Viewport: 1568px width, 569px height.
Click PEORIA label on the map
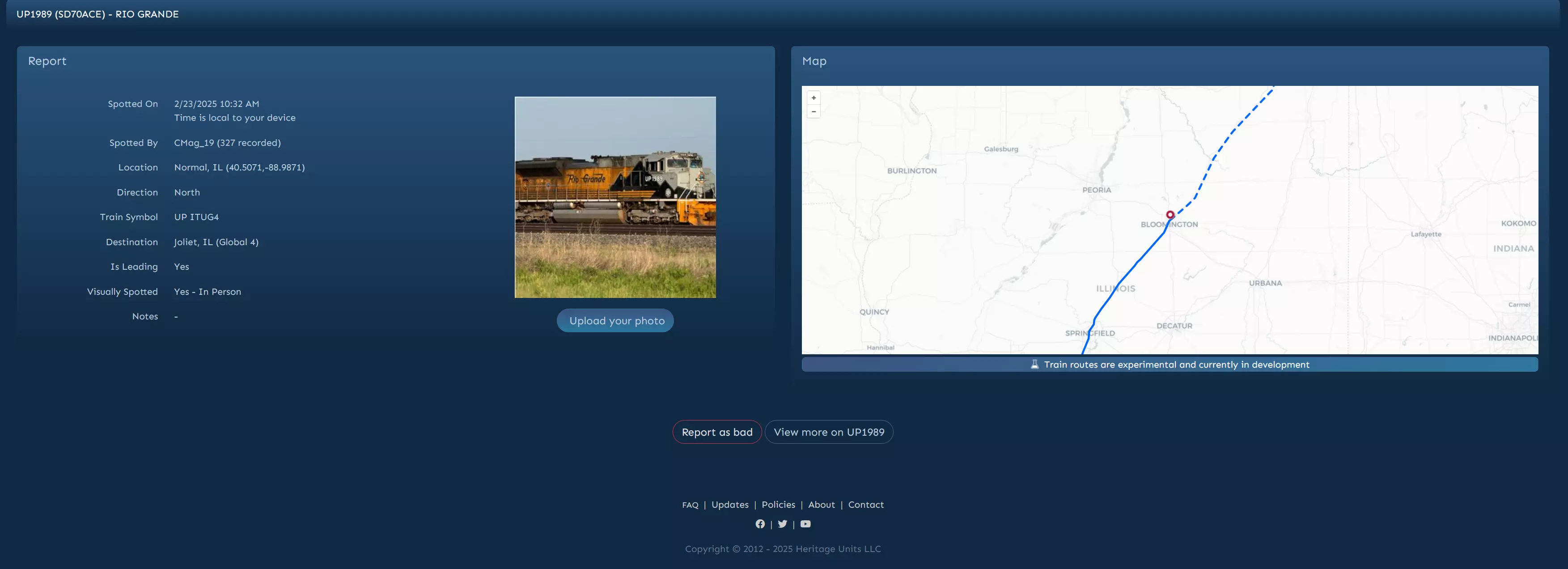pos(1096,190)
